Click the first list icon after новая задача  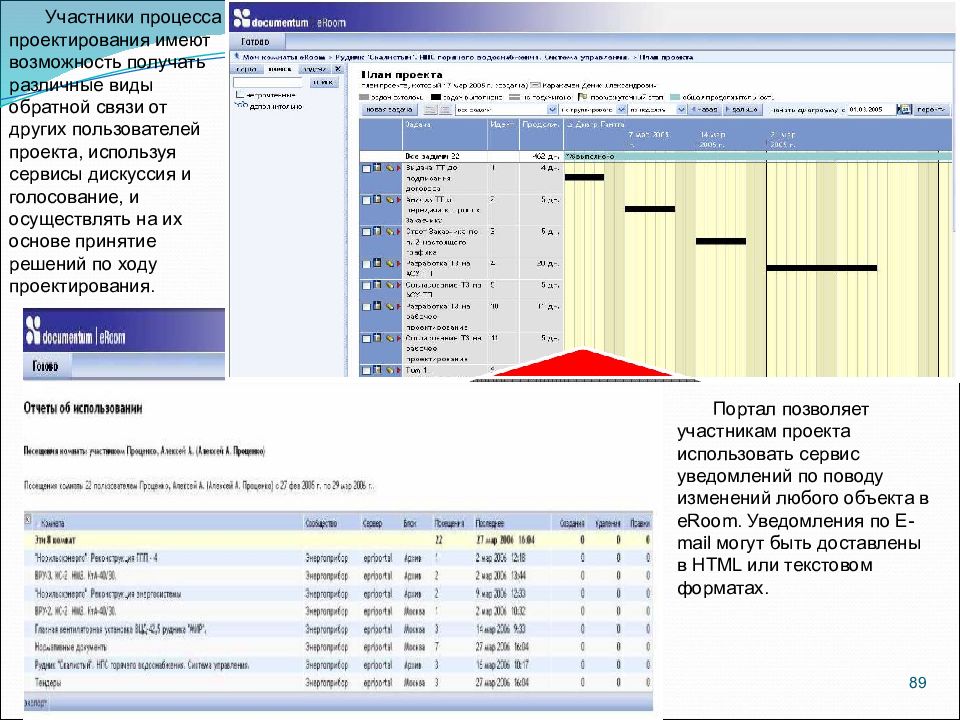[430, 110]
